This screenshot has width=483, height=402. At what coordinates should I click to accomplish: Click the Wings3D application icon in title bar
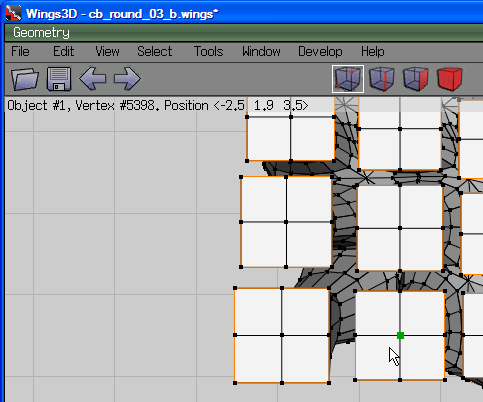[14, 13]
